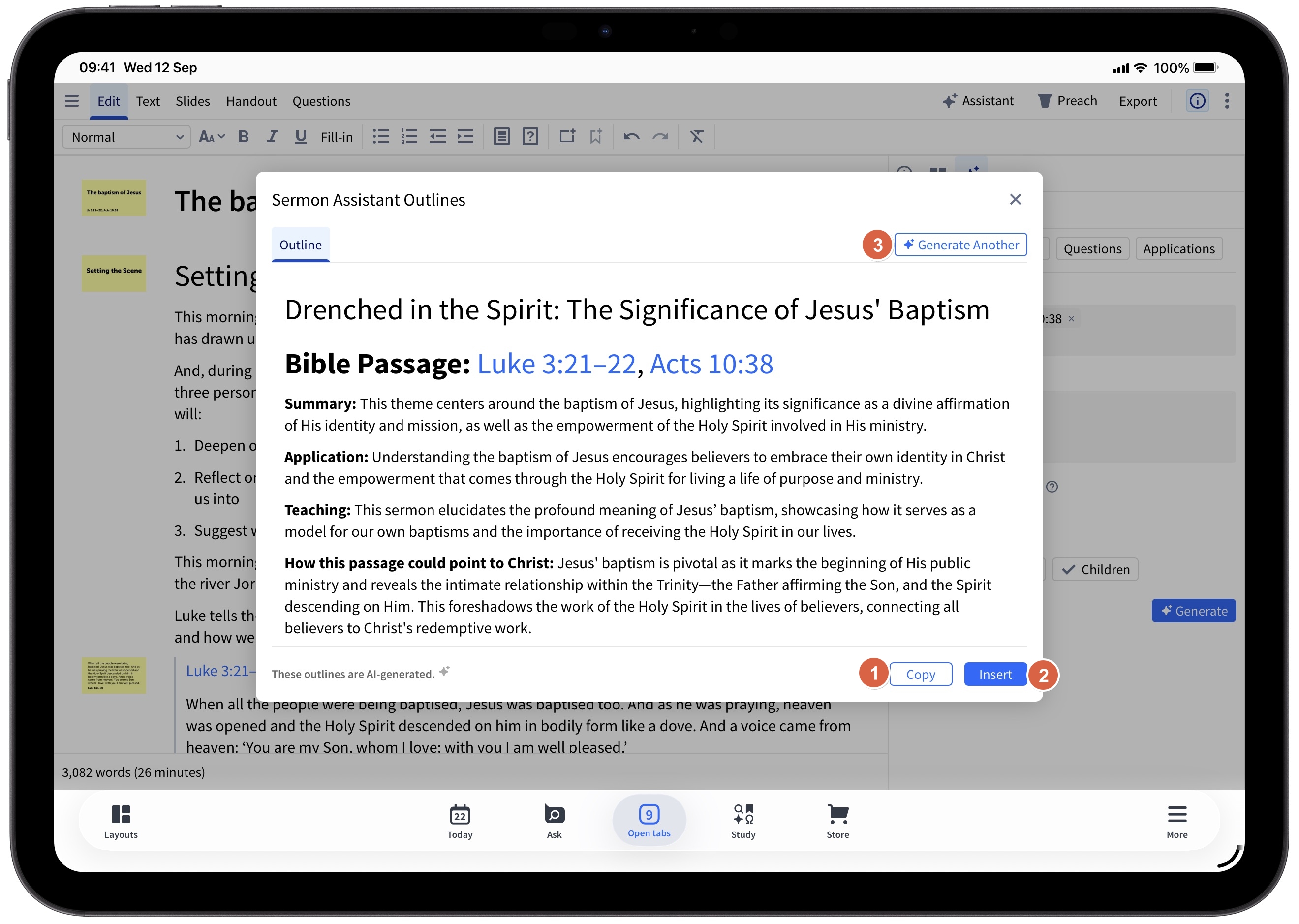
Task: Insert a numbered list
Action: (x=409, y=137)
